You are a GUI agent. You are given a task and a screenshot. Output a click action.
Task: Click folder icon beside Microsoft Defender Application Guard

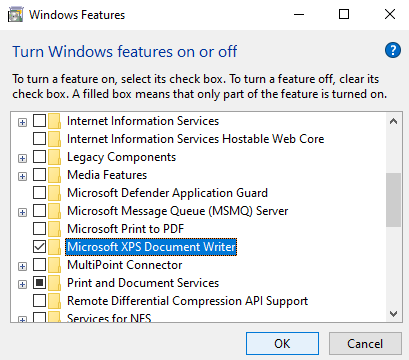coord(54,193)
